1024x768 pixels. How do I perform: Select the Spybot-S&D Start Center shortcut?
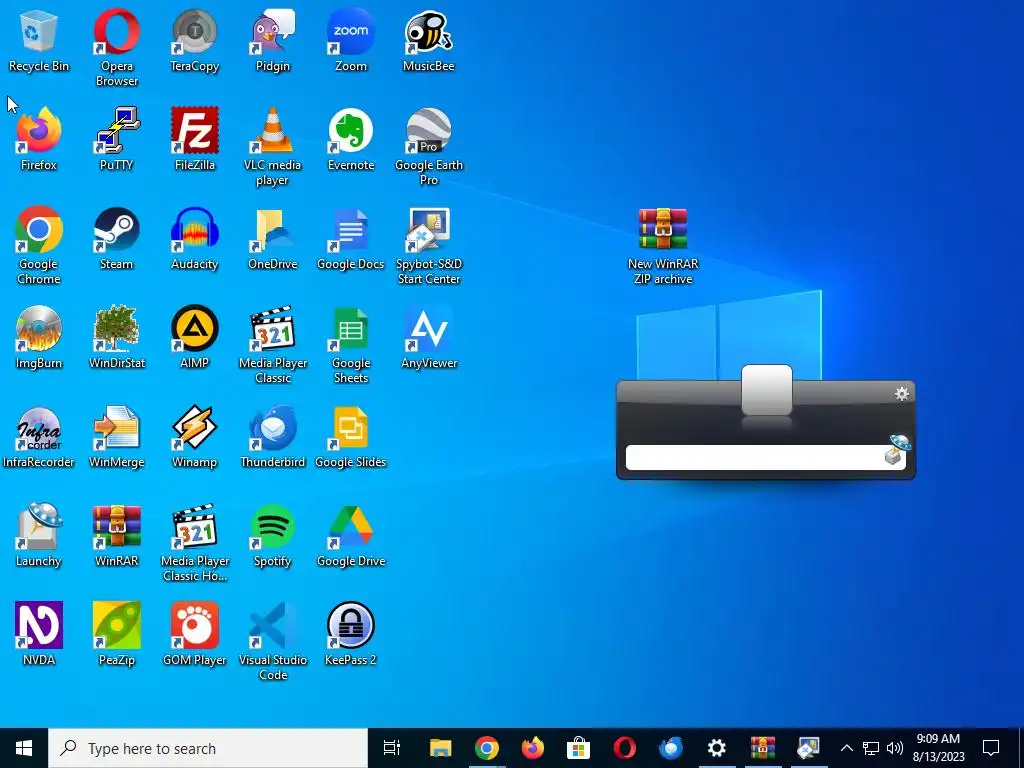428,246
